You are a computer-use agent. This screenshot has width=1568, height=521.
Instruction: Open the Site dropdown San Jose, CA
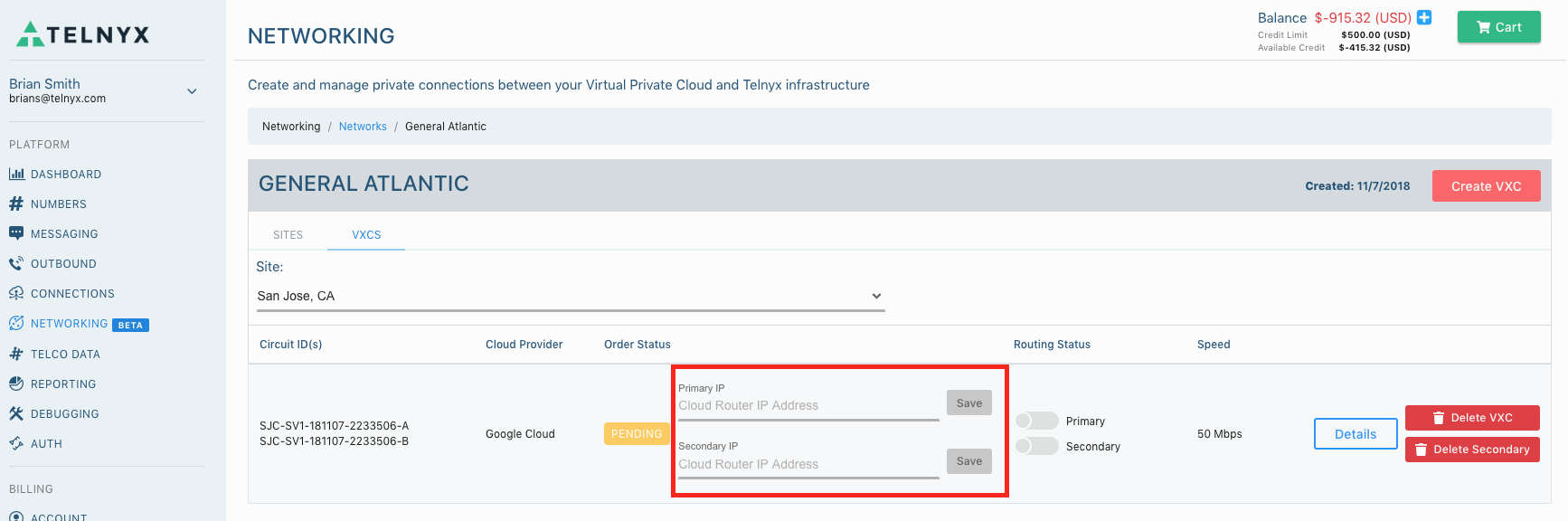click(x=571, y=296)
